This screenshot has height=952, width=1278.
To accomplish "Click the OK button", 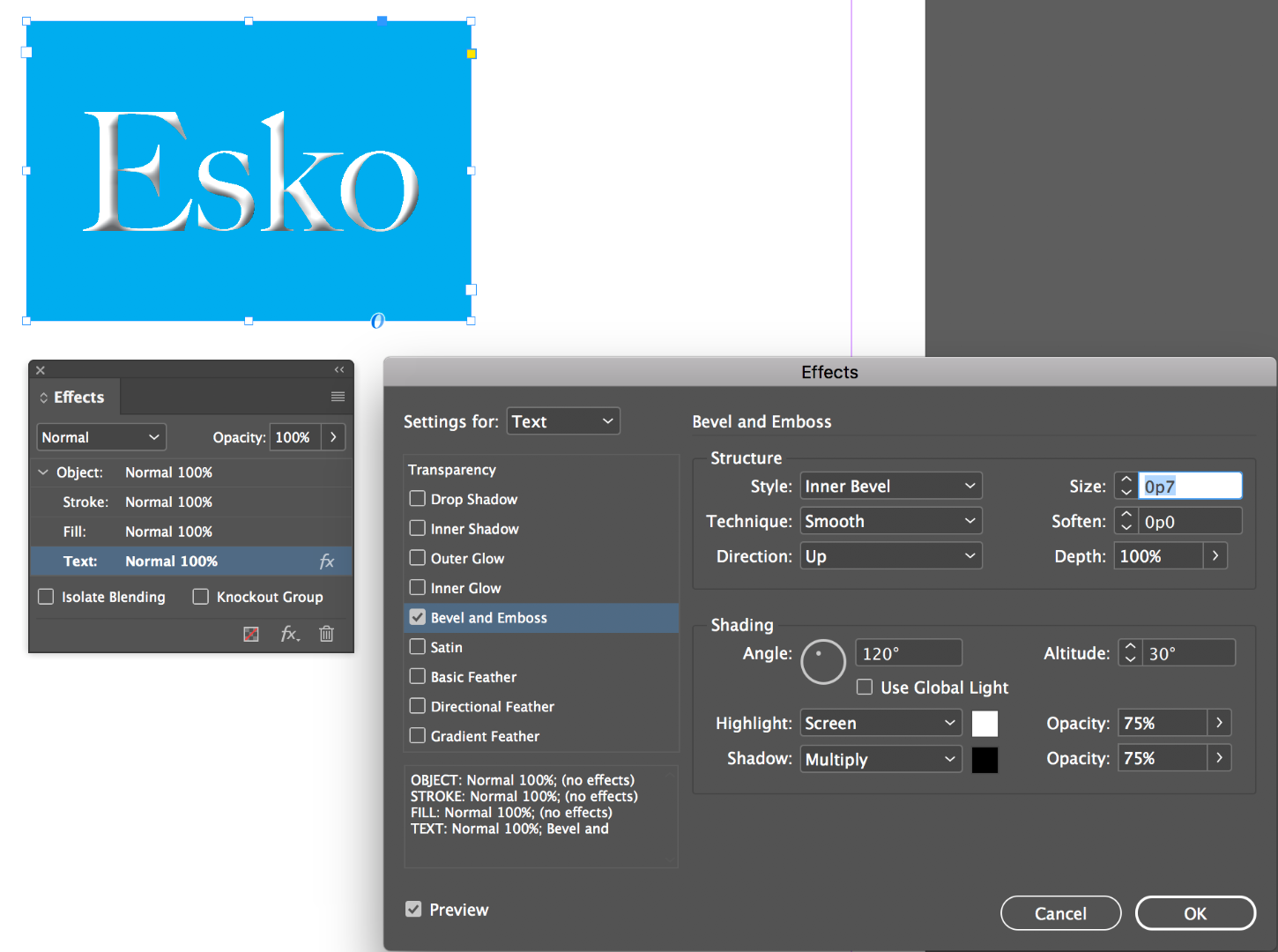I will (1195, 913).
